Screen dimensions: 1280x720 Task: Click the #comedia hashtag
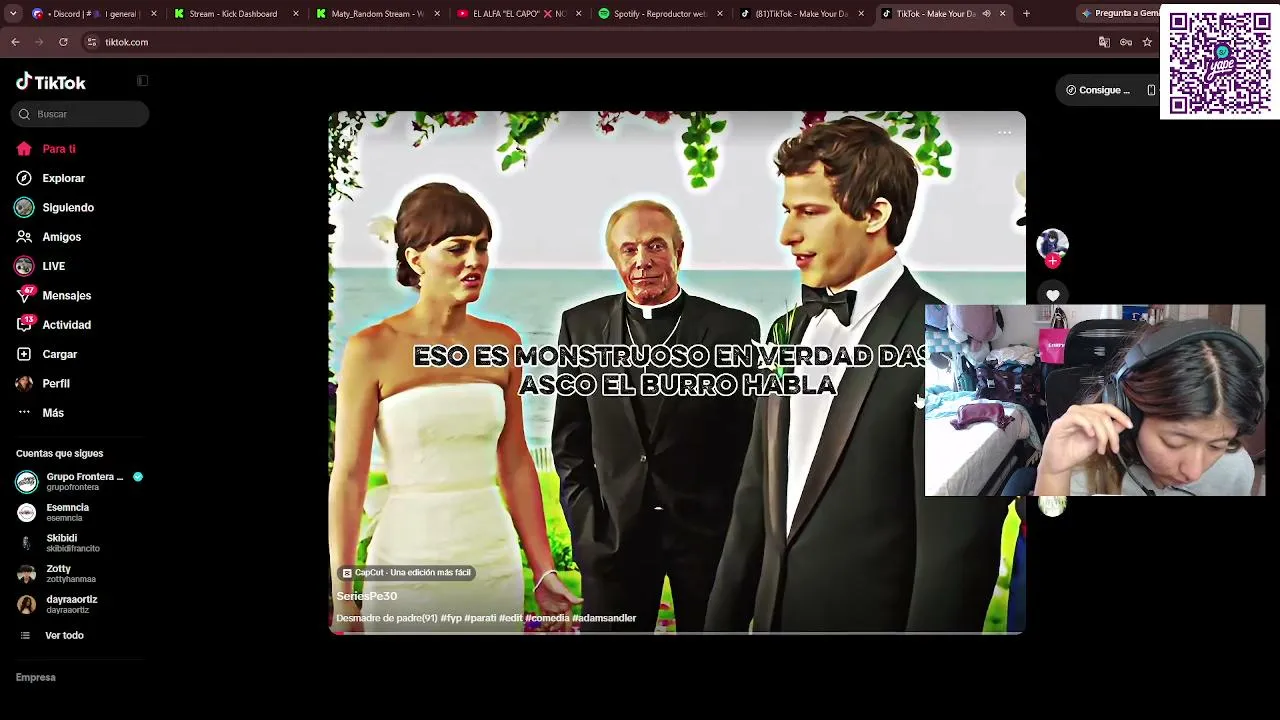tap(547, 618)
